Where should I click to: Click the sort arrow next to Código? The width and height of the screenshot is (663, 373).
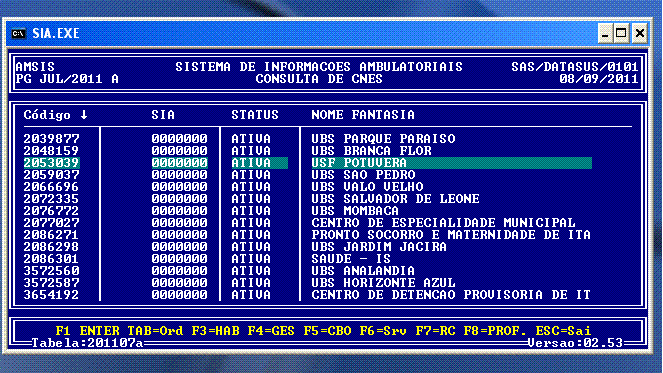[x=84, y=115]
